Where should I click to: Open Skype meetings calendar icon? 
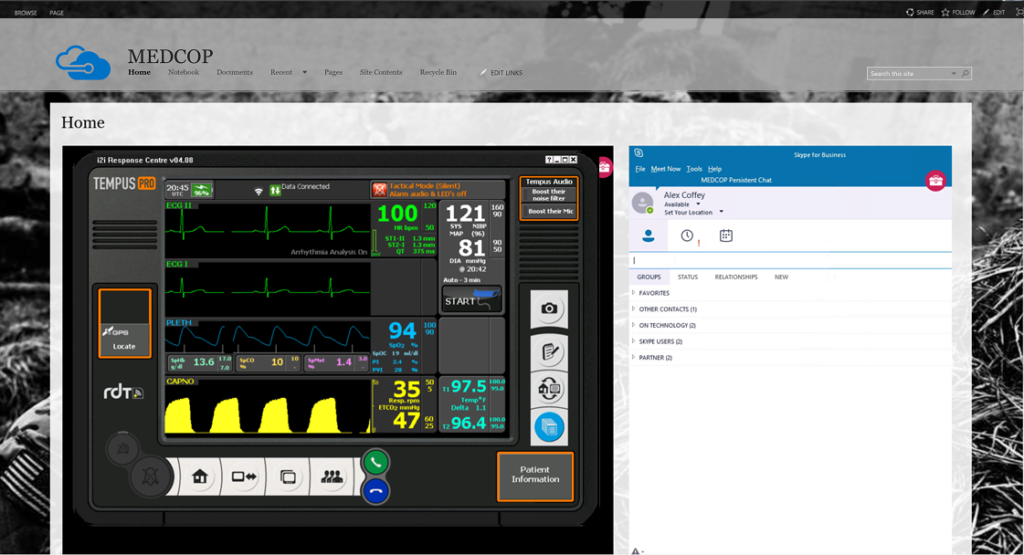726,235
